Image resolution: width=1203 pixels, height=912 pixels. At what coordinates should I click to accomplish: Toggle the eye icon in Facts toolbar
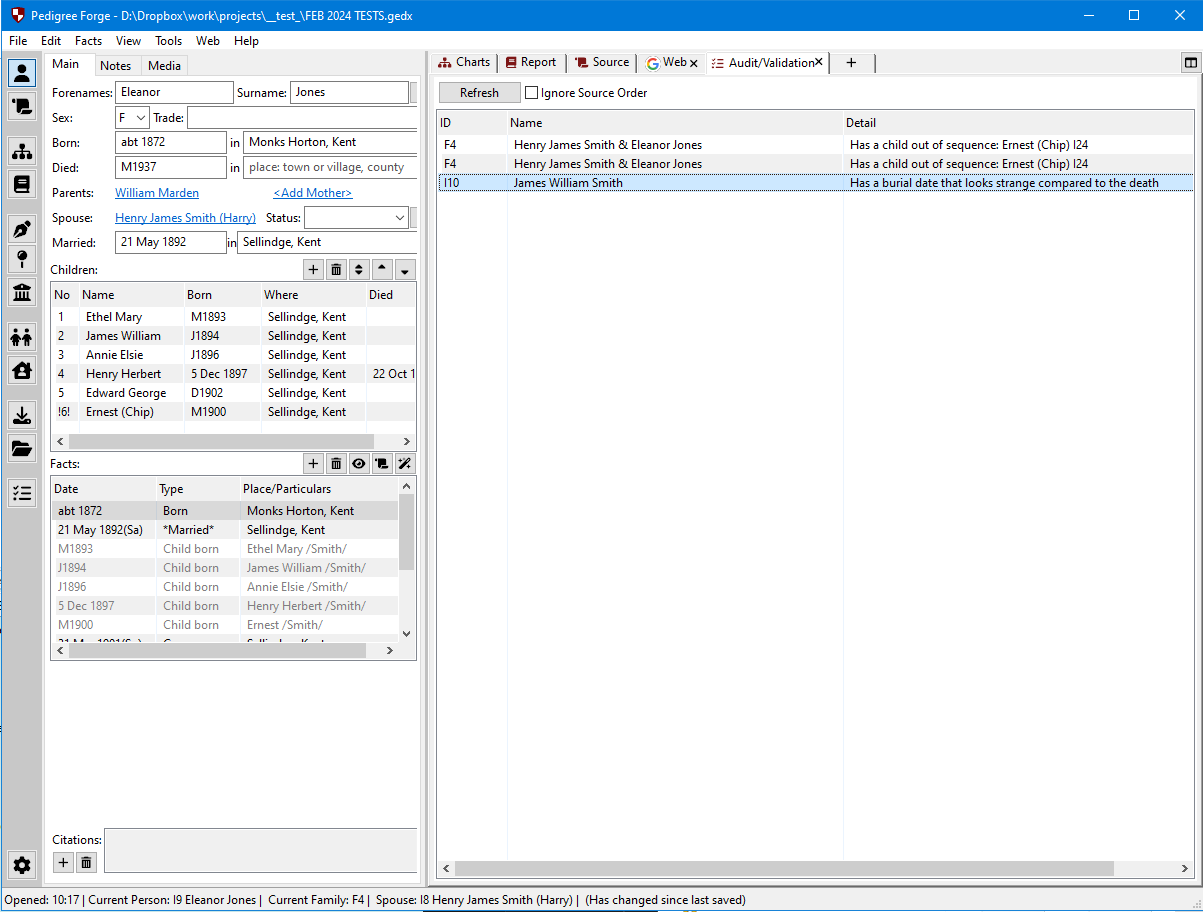point(359,464)
